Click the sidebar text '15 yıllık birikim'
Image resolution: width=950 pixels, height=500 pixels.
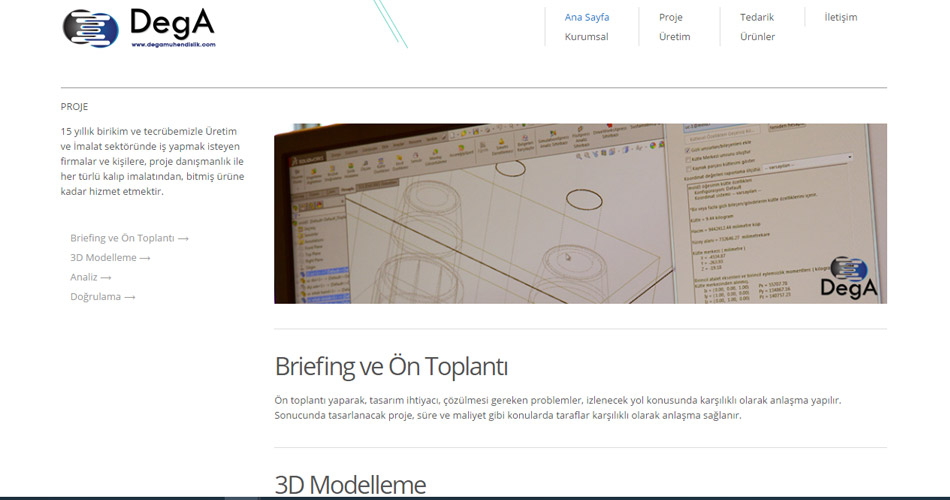[152, 161]
